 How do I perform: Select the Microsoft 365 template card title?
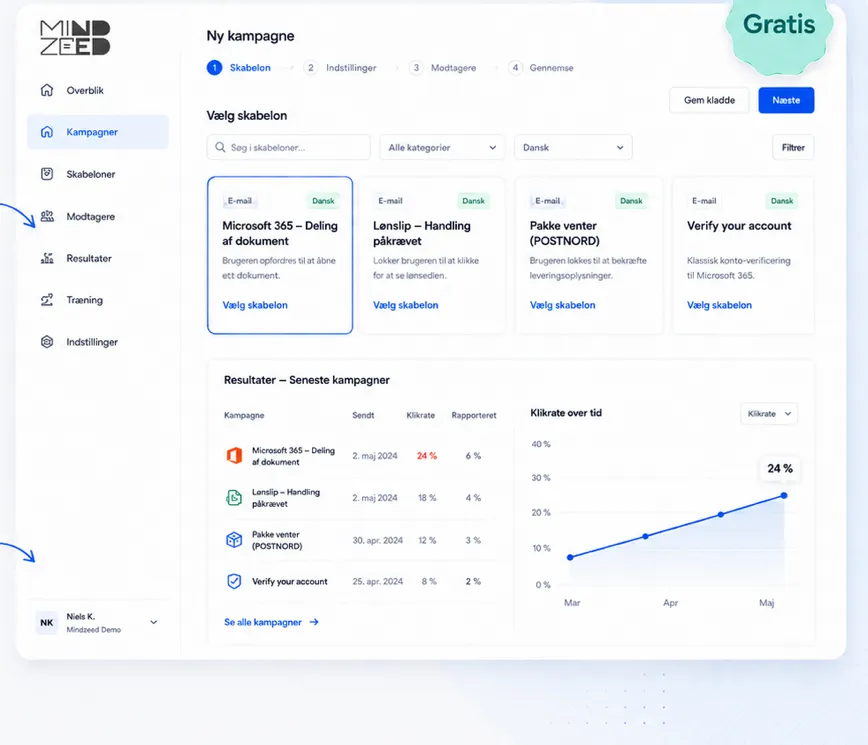[x=280, y=233]
